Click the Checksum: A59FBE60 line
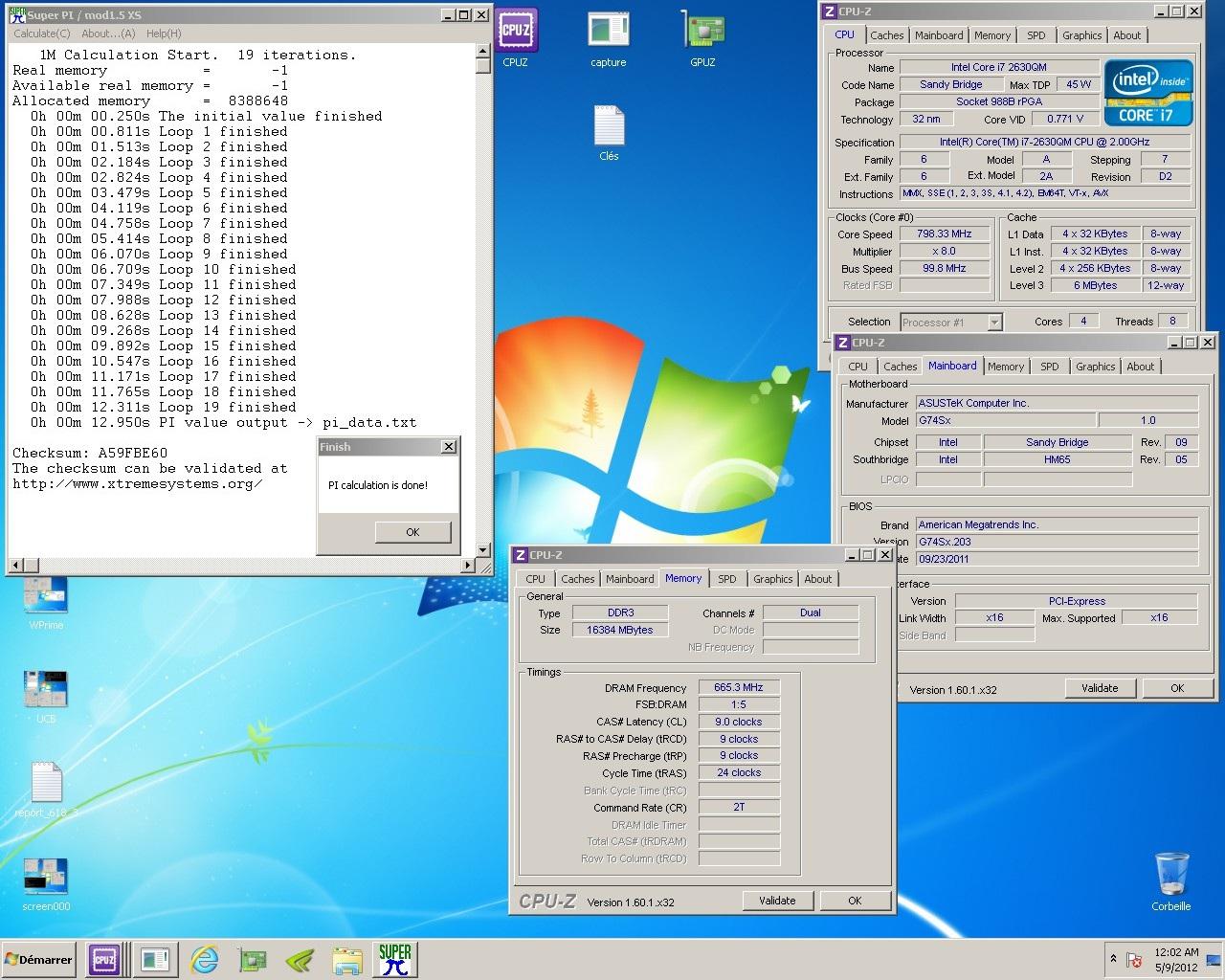Viewport: 1225px width, 980px height. point(90,453)
